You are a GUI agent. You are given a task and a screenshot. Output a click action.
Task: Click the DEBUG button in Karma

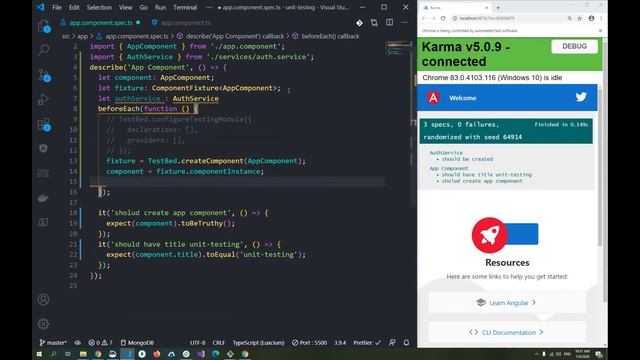pos(574,47)
